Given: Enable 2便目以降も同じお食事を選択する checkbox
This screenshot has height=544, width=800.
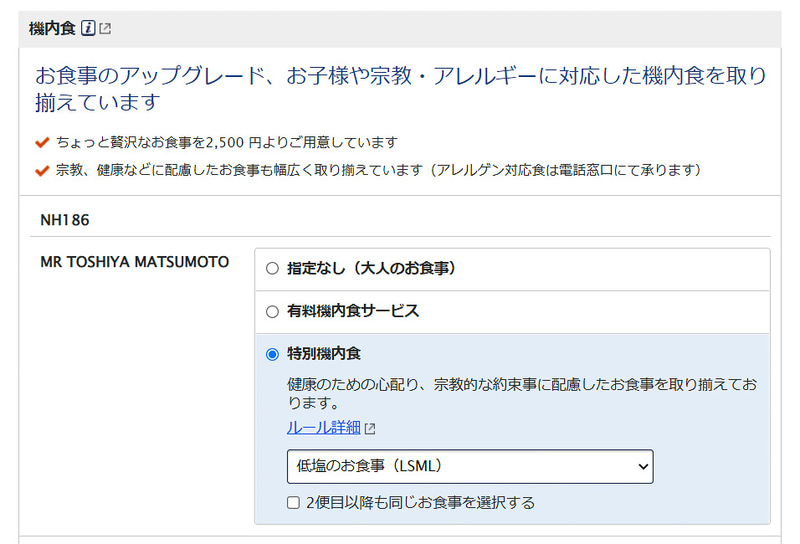Looking at the screenshot, I should [x=293, y=503].
